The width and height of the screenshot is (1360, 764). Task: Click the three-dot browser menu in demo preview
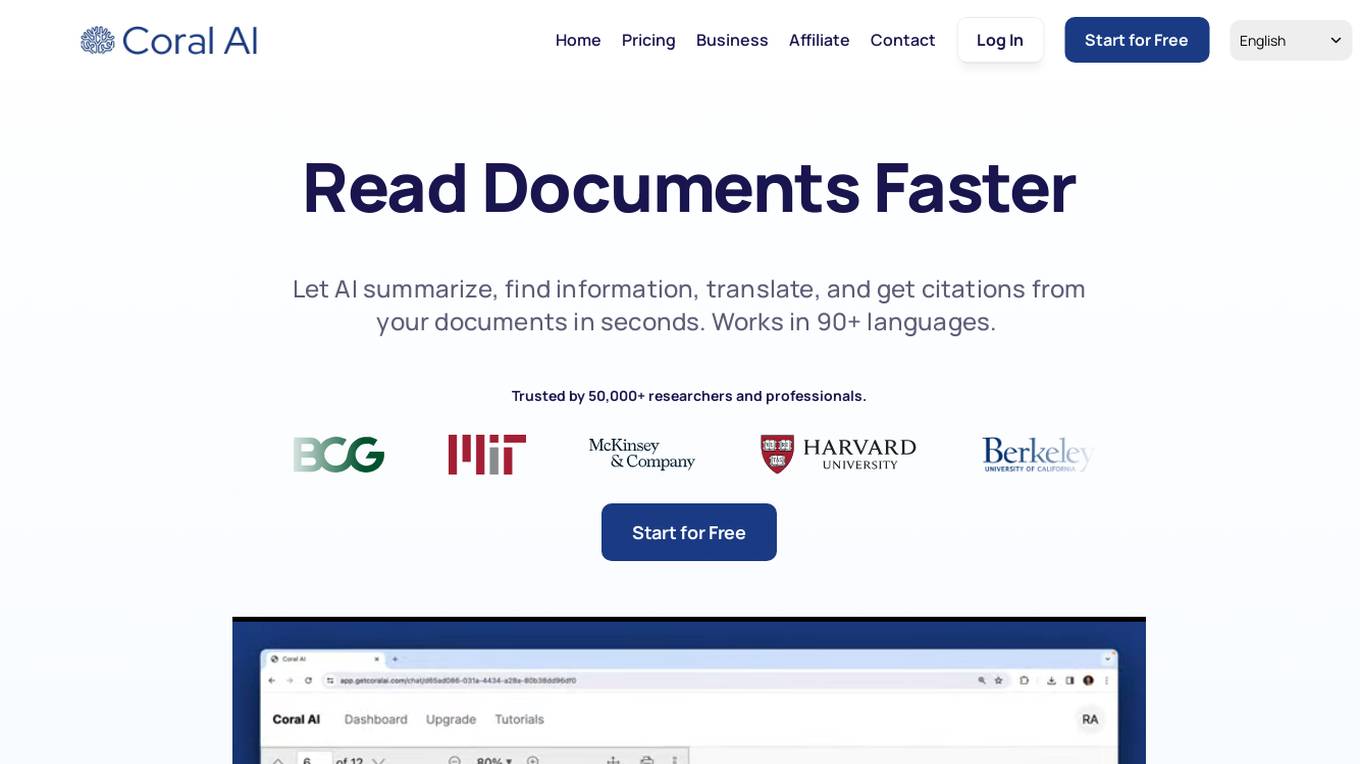(1106, 680)
